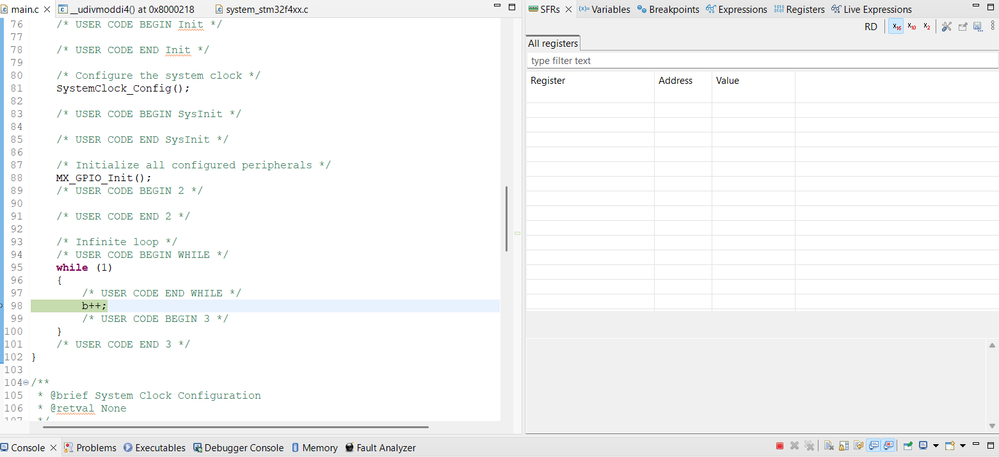Screen dimensions: 999x457
Task: Click the editor vertical scrollbar
Action: tap(507, 219)
